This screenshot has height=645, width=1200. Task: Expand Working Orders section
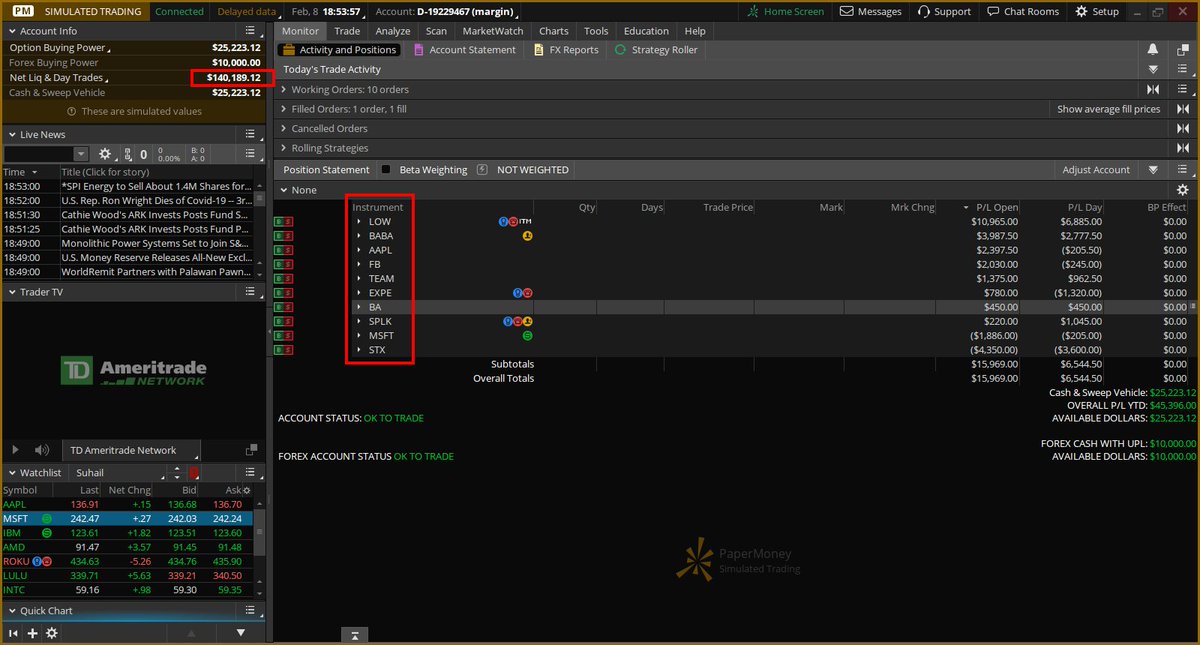pos(284,90)
